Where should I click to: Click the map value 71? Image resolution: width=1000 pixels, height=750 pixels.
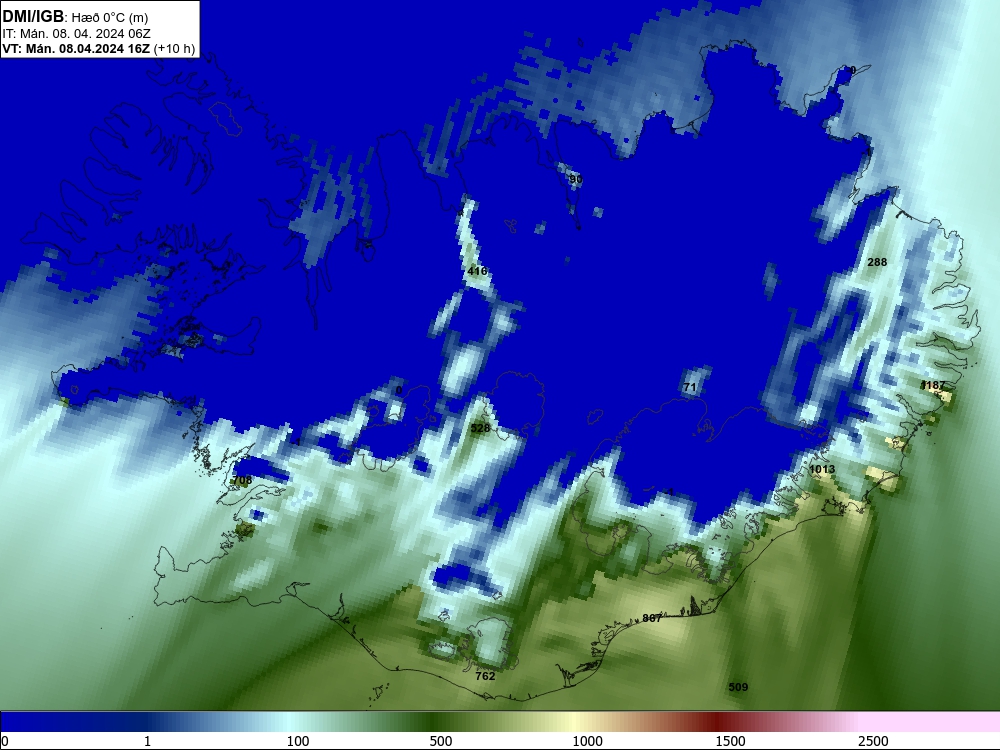point(689,387)
